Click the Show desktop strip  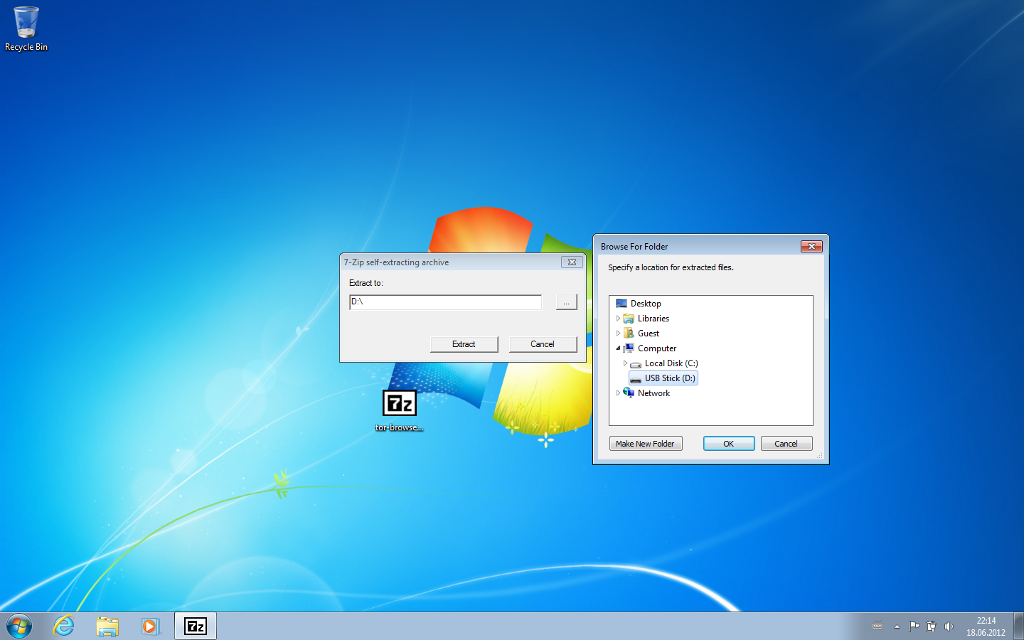tap(1018, 626)
